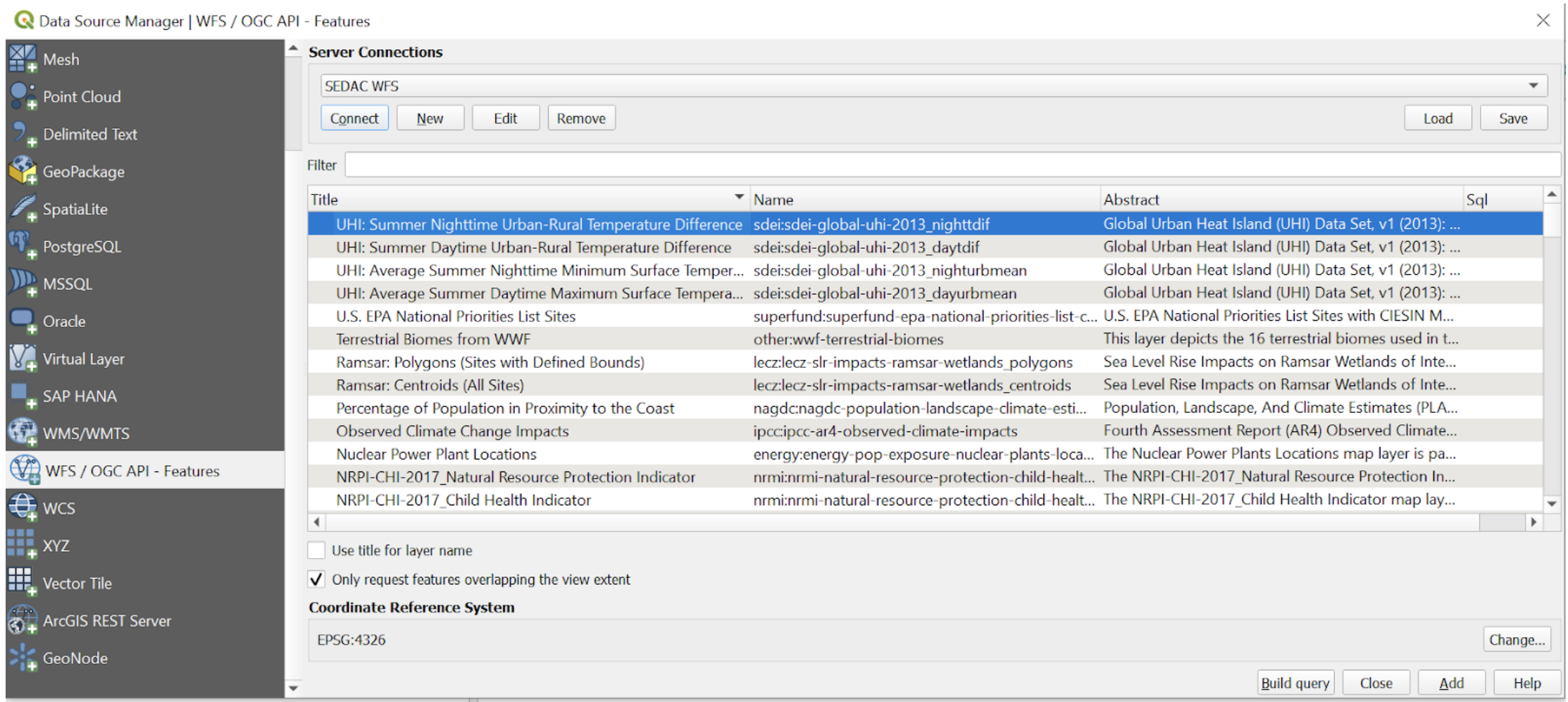Select the MSSQL source icon
This screenshot has height=702, width=1568.
(23, 283)
